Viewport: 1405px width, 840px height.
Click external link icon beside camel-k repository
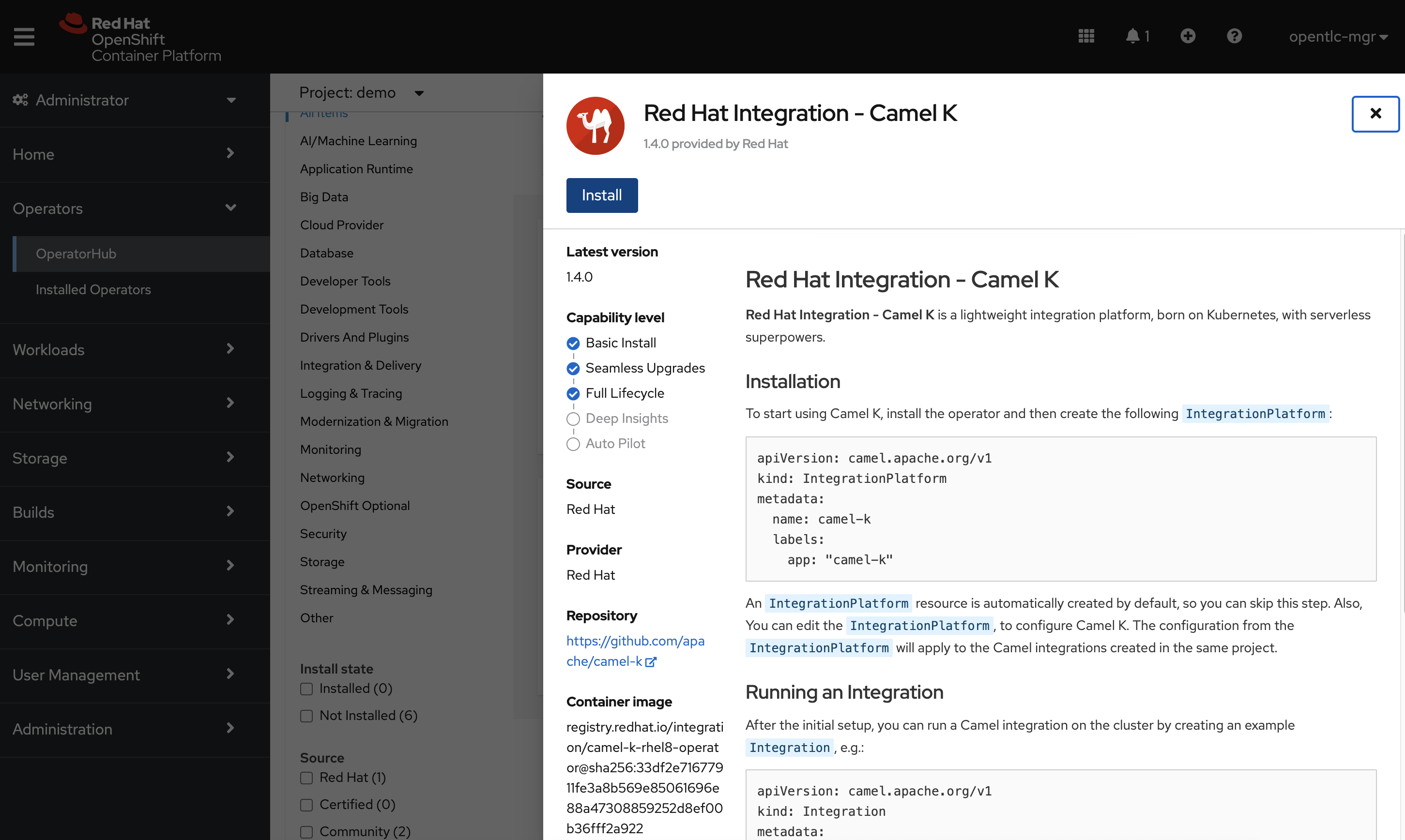pos(651,662)
